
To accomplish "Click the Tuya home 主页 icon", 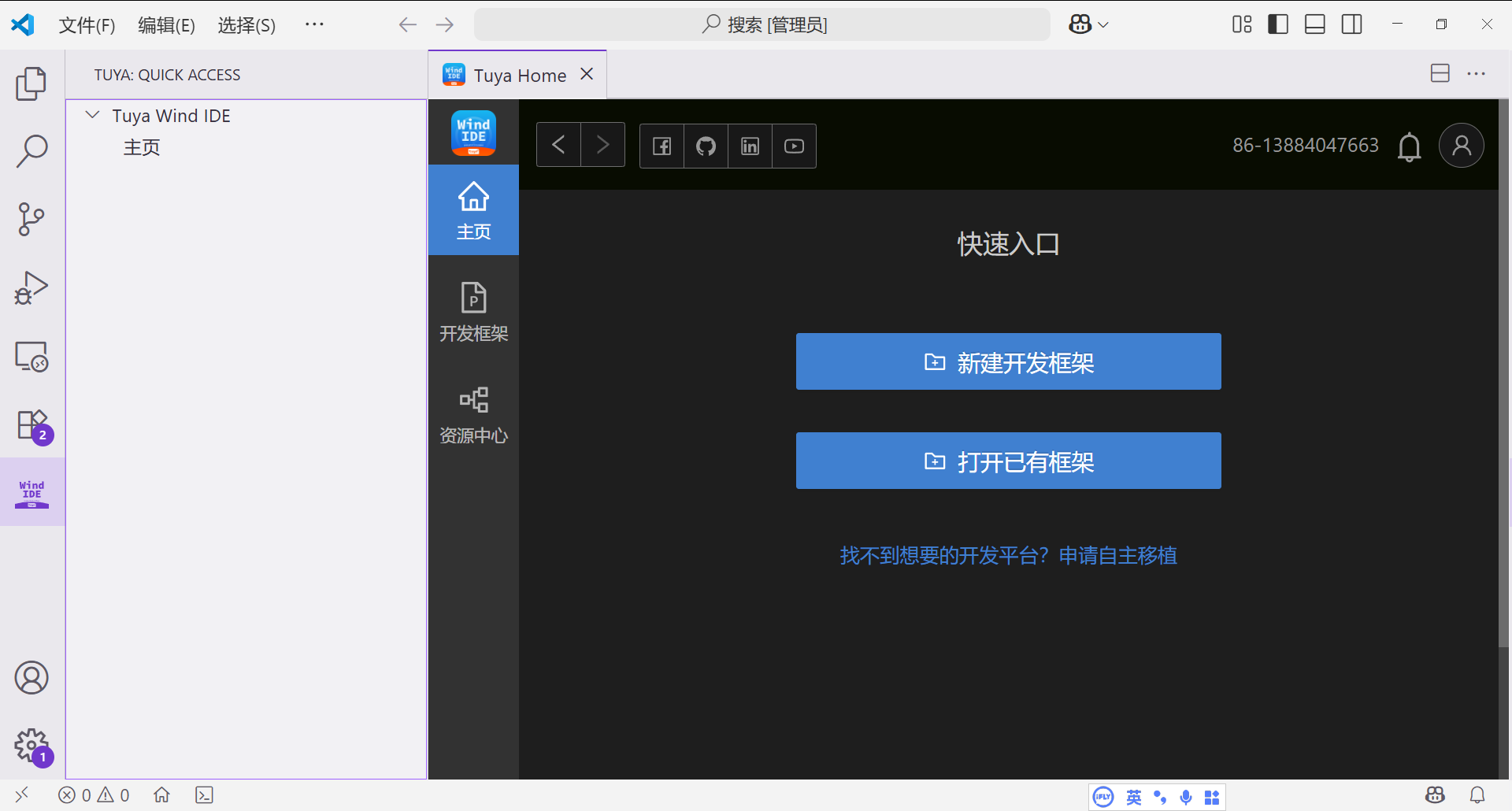I will [473, 209].
